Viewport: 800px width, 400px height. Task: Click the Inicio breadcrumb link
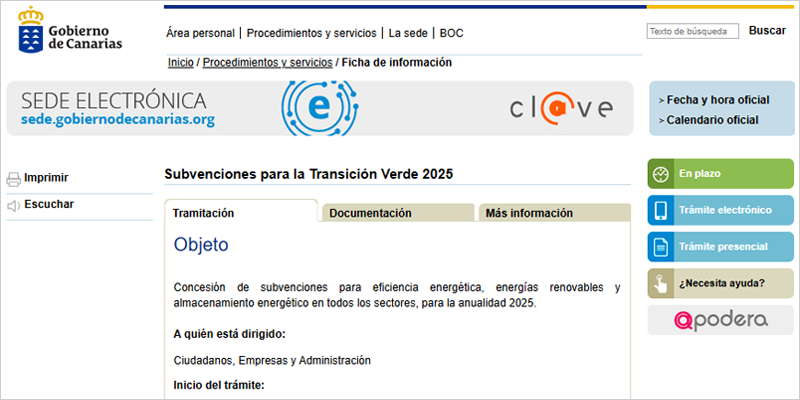tap(181, 62)
